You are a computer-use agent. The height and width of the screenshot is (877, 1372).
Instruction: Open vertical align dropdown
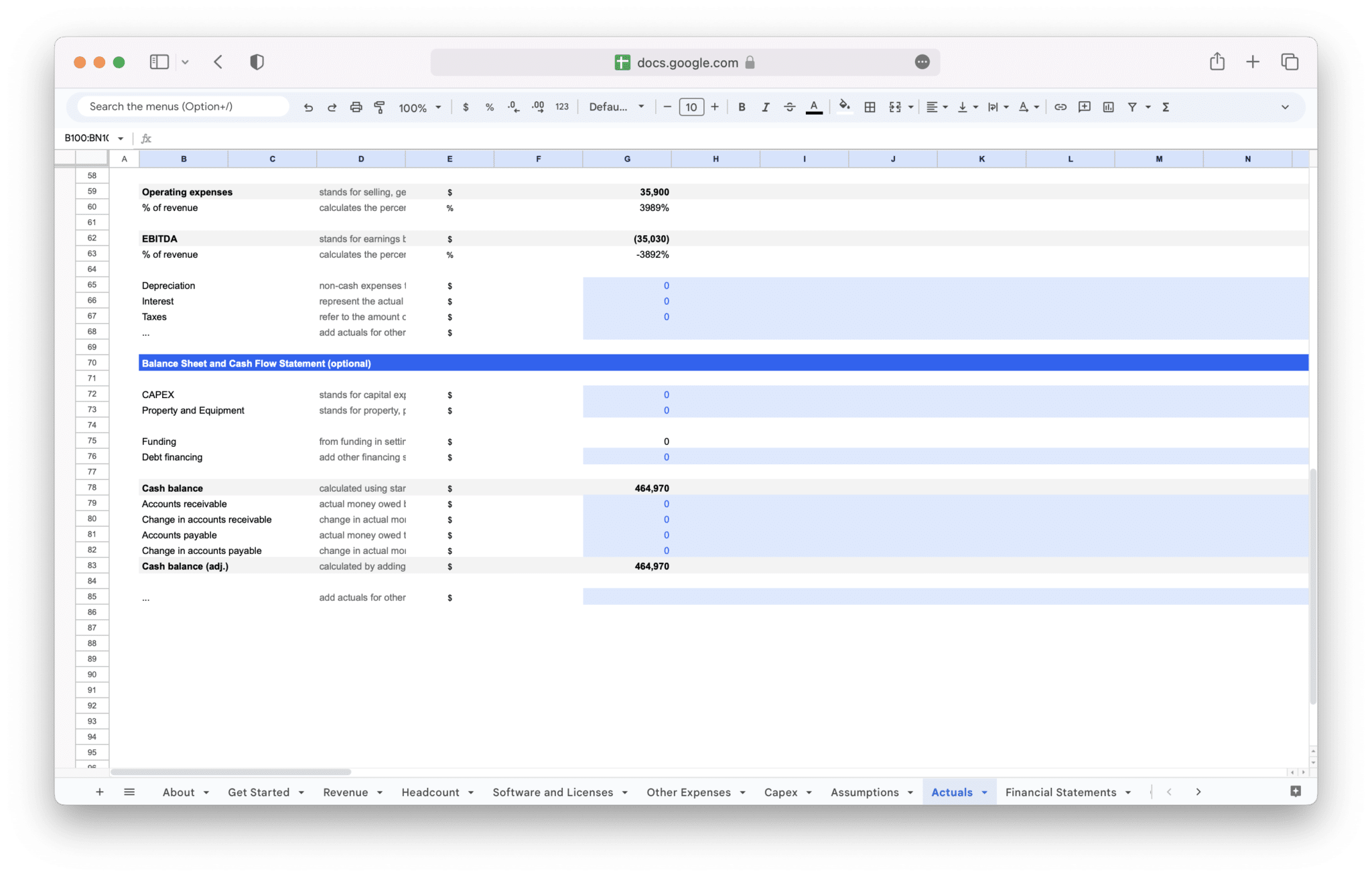967,107
